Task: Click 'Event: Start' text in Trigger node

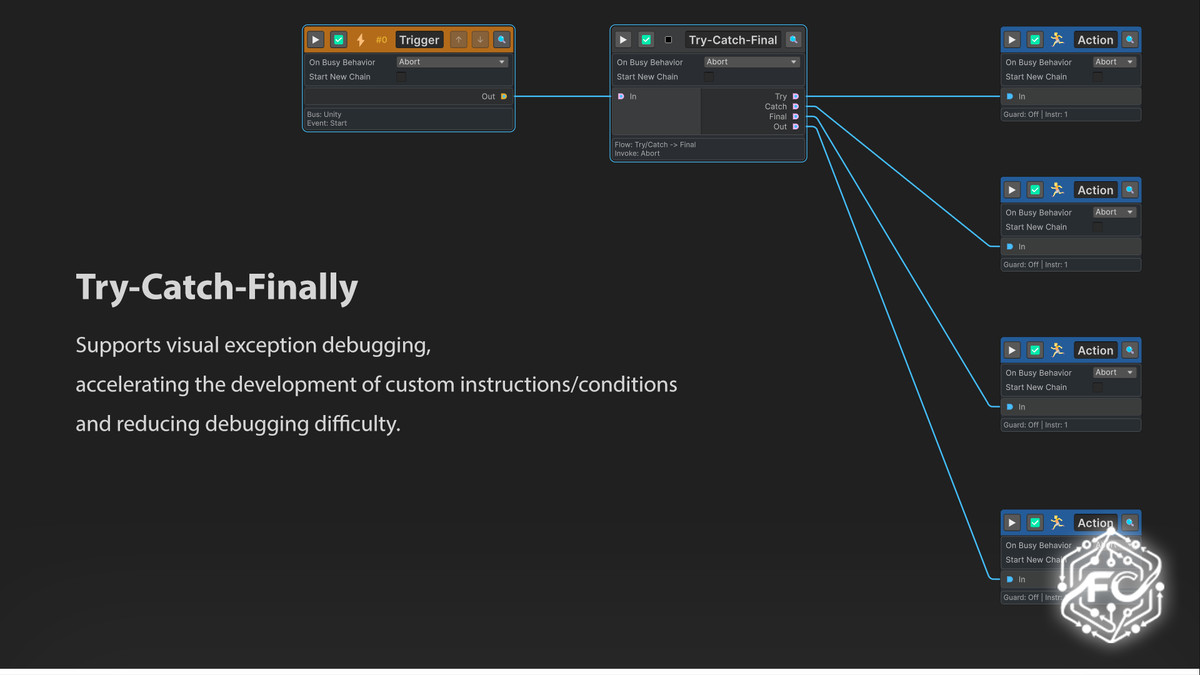Action: [x=327, y=123]
